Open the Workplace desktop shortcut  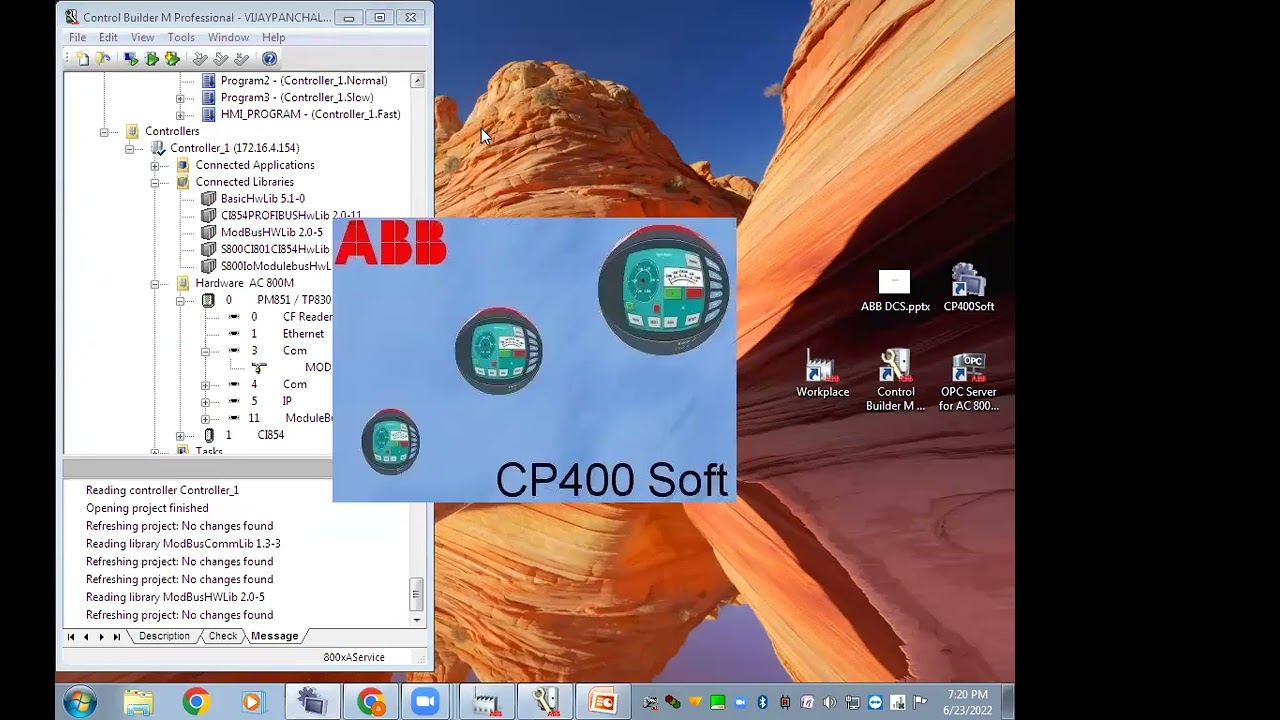822,375
